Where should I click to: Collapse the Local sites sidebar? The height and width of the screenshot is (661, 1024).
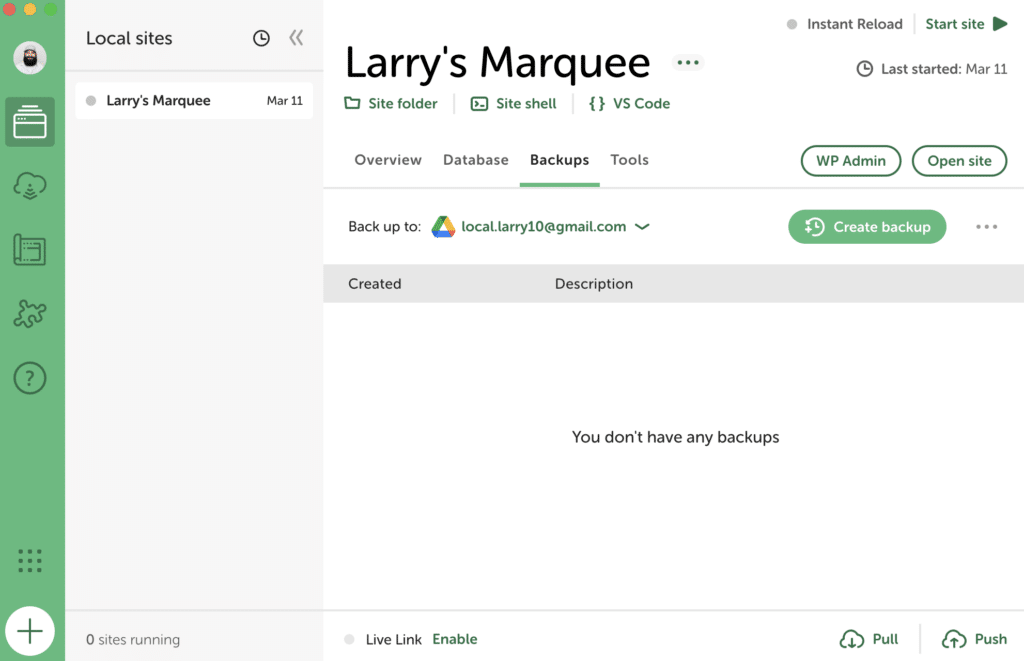pyautogui.click(x=296, y=38)
